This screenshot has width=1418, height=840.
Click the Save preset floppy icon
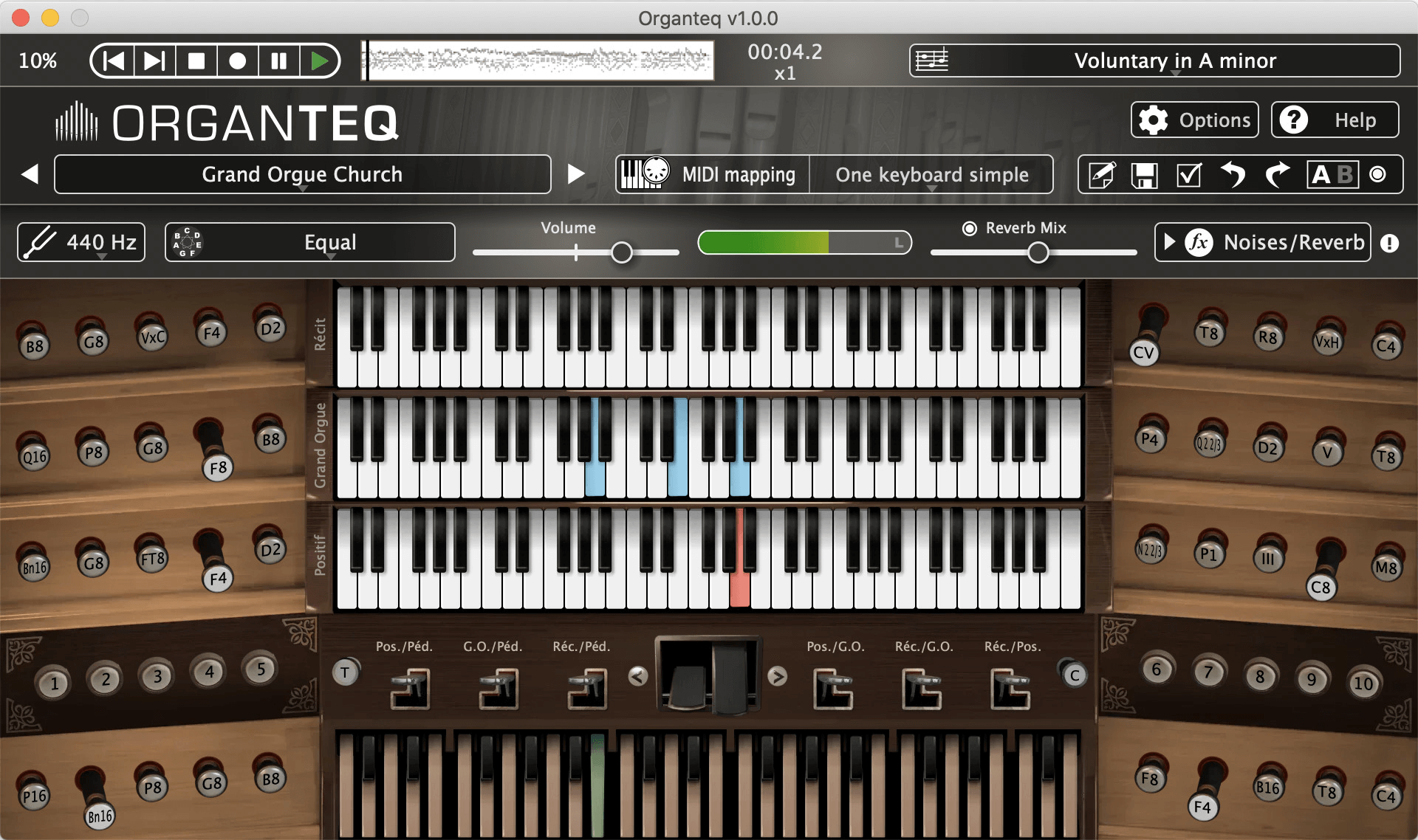(x=1144, y=175)
